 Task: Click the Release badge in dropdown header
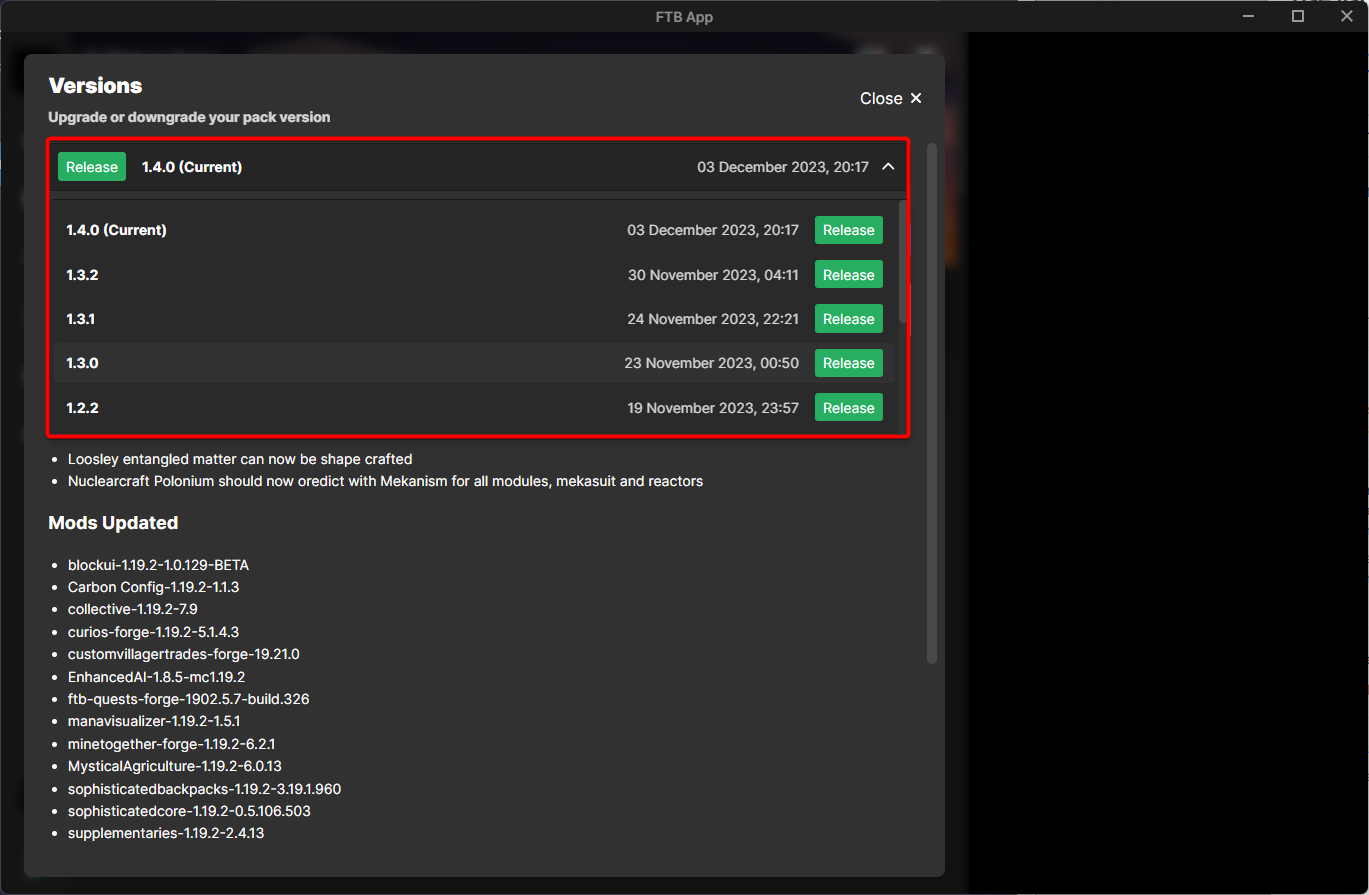[92, 167]
